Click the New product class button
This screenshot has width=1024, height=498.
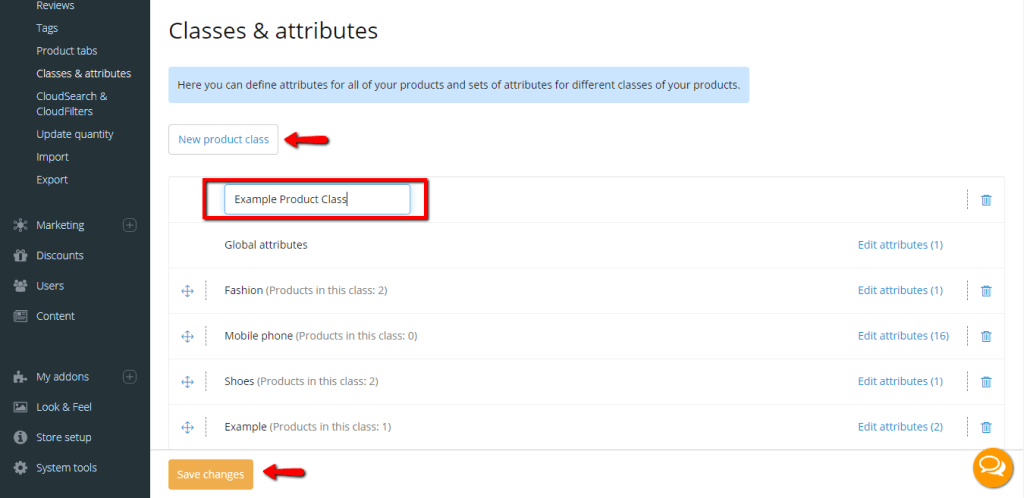223,140
